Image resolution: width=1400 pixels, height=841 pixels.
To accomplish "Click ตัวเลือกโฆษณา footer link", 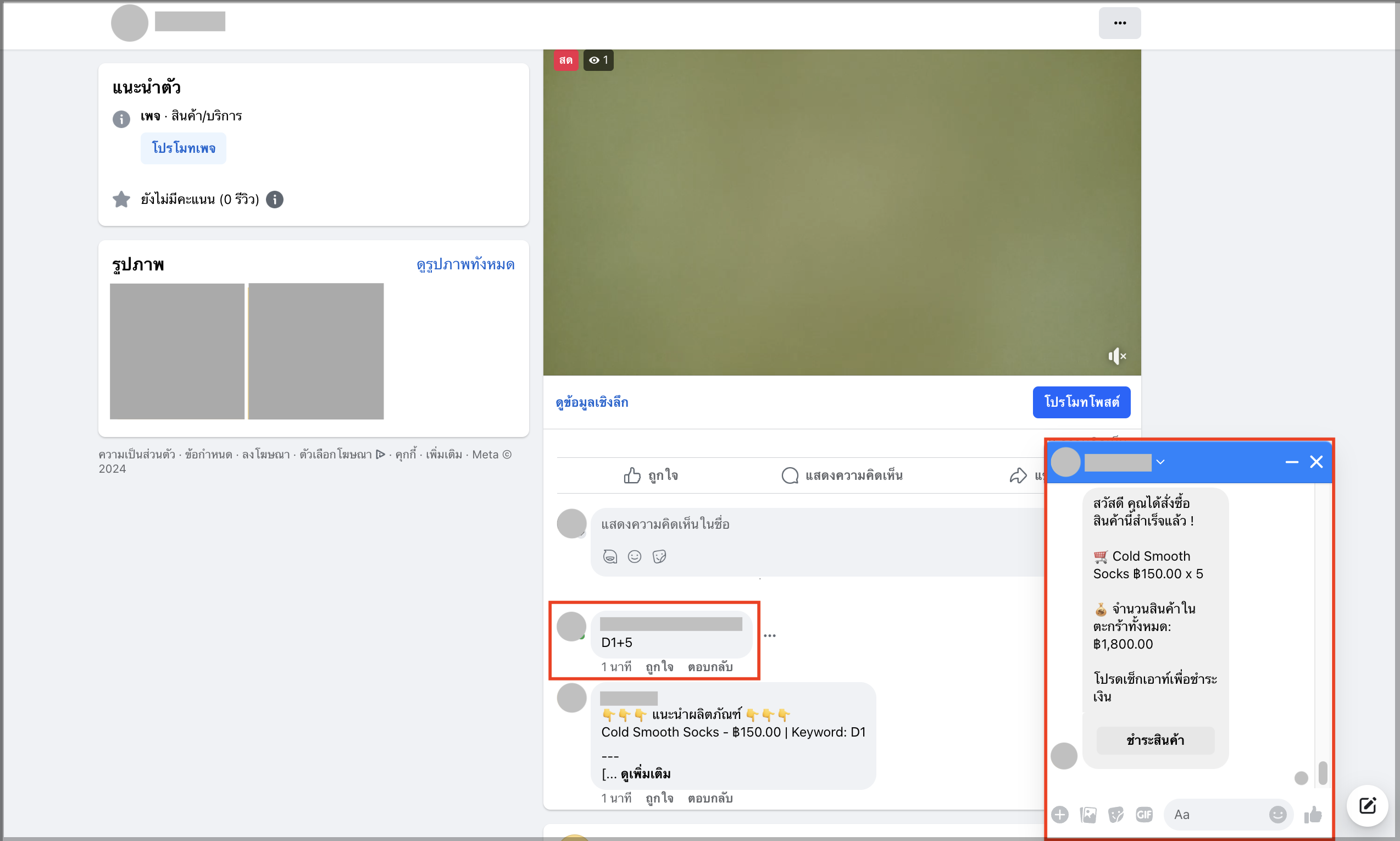I will coord(342,455).
